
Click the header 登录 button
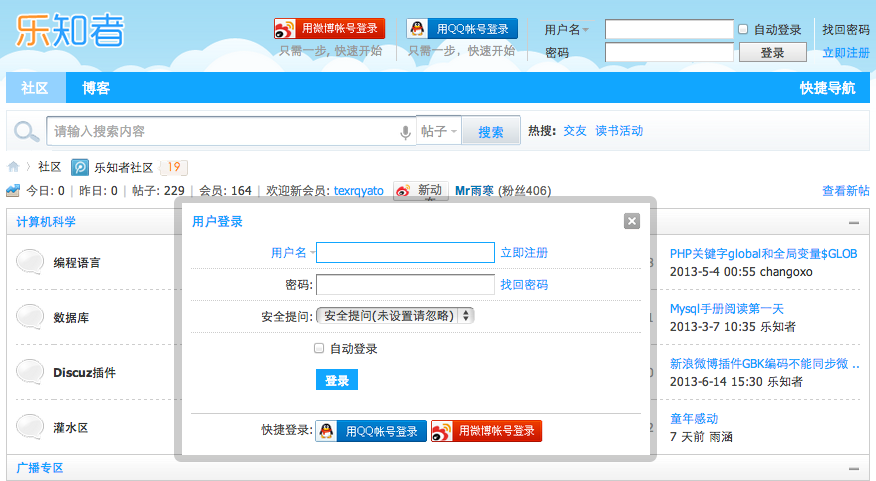773,53
